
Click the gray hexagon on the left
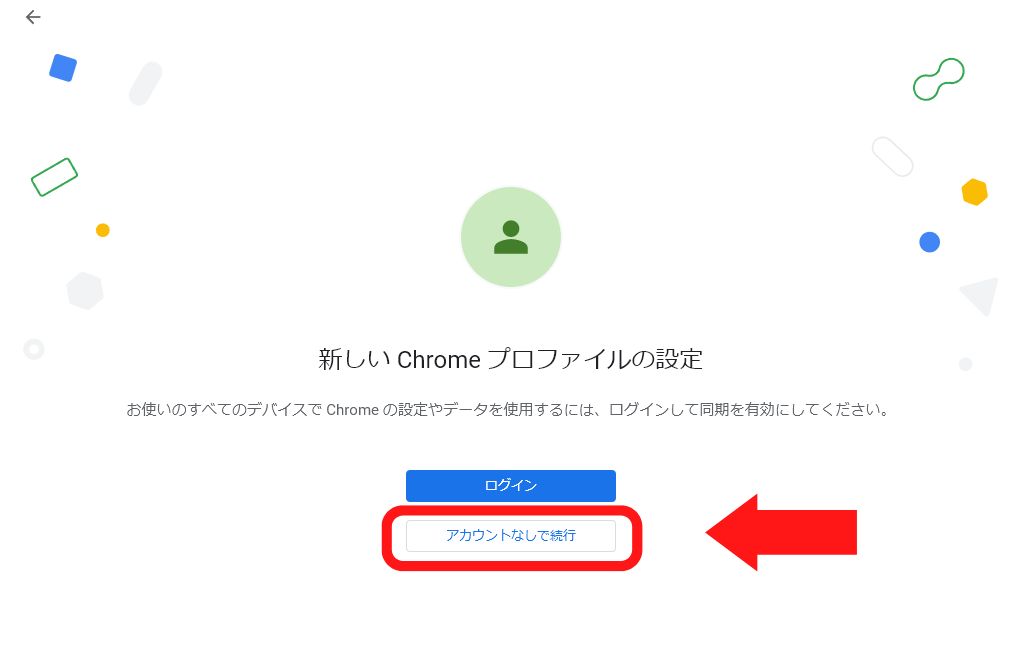(x=85, y=291)
